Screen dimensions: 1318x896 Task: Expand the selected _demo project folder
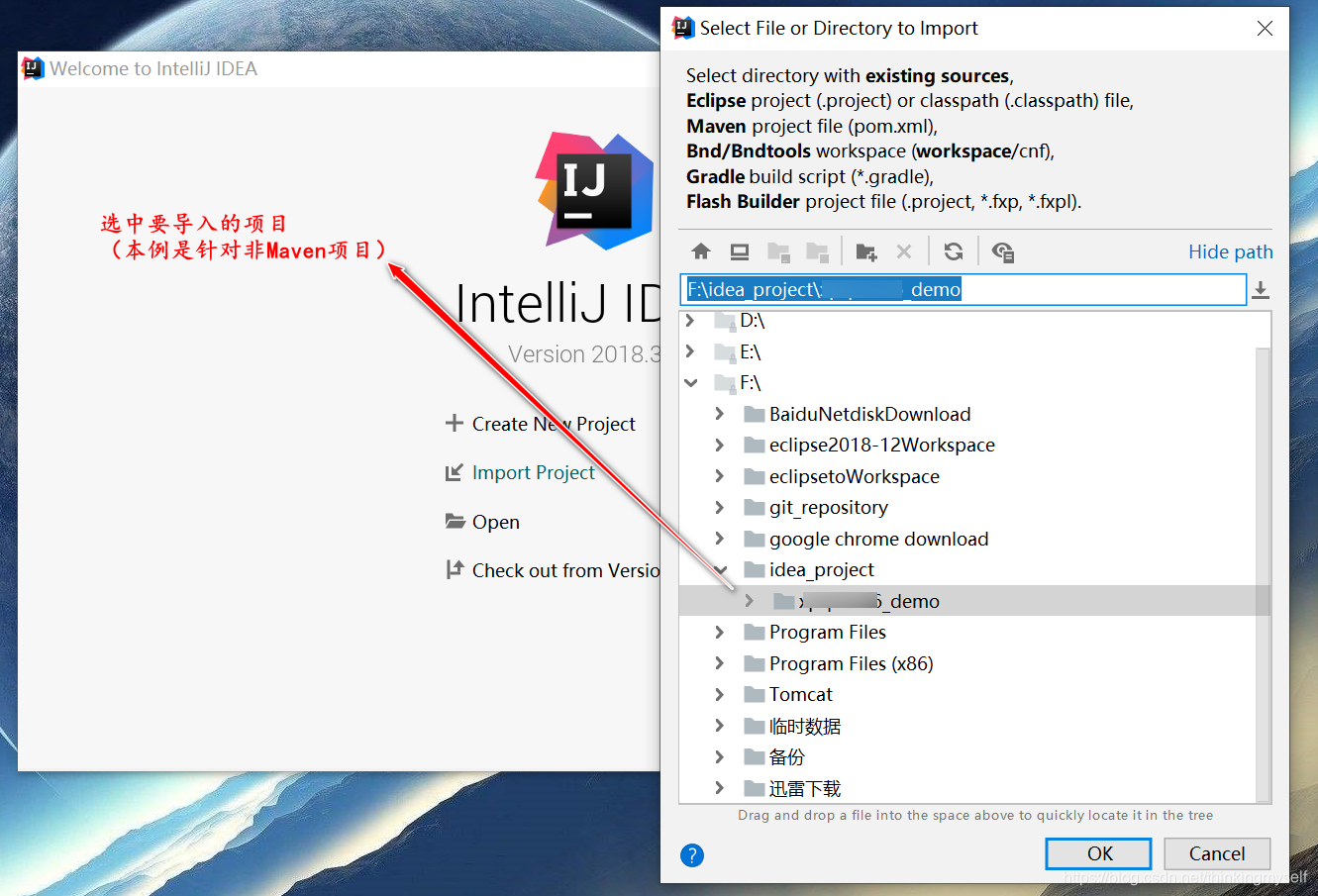pos(750,601)
